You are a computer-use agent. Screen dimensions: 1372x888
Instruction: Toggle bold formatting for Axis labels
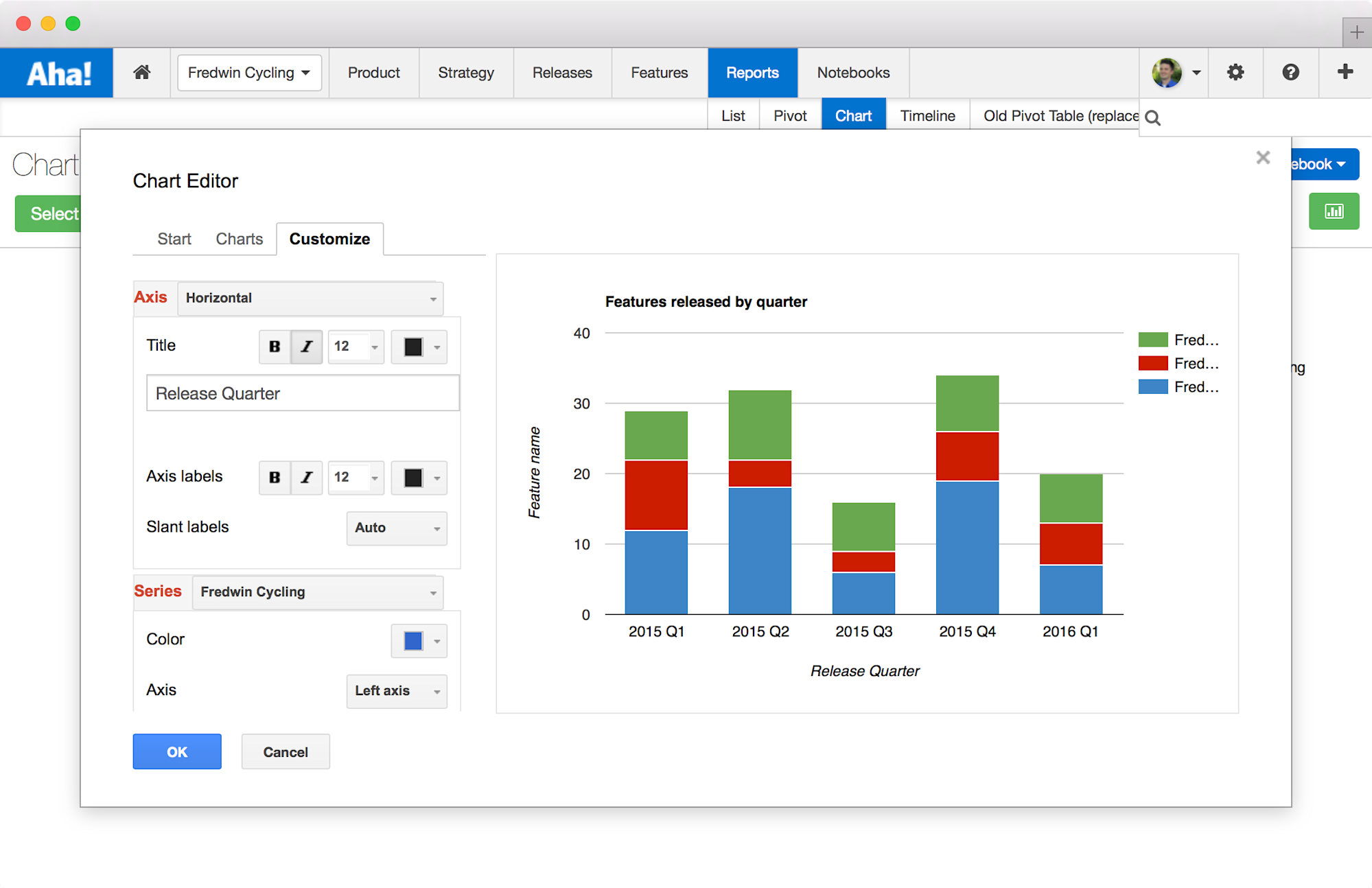[x=274, y=478]
